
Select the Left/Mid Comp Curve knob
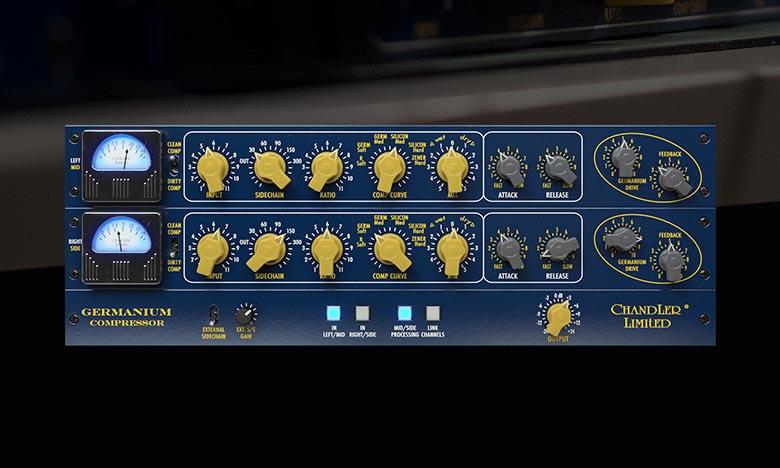pos(390,169)
